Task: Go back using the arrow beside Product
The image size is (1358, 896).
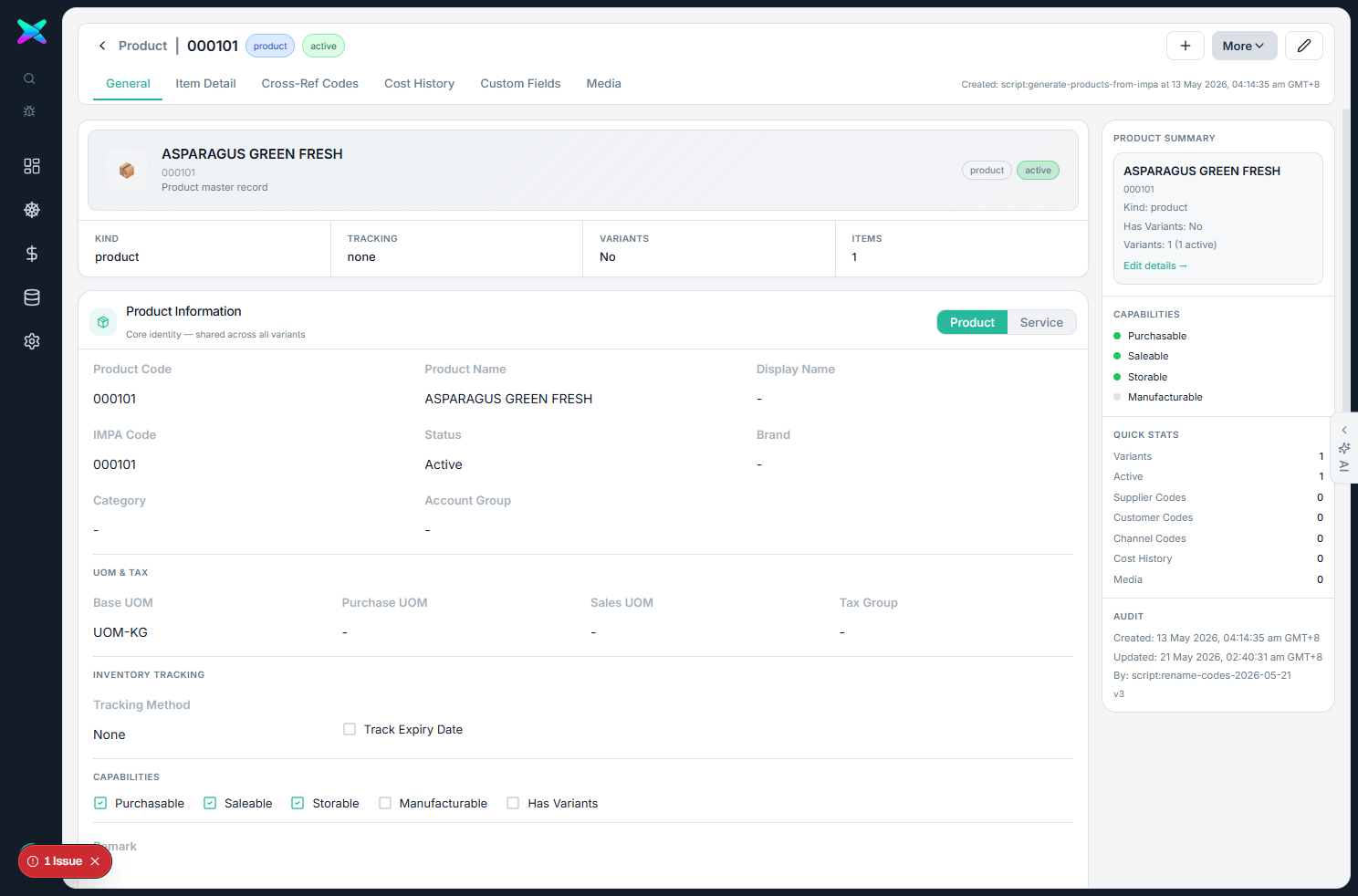Action: (102, 46)
